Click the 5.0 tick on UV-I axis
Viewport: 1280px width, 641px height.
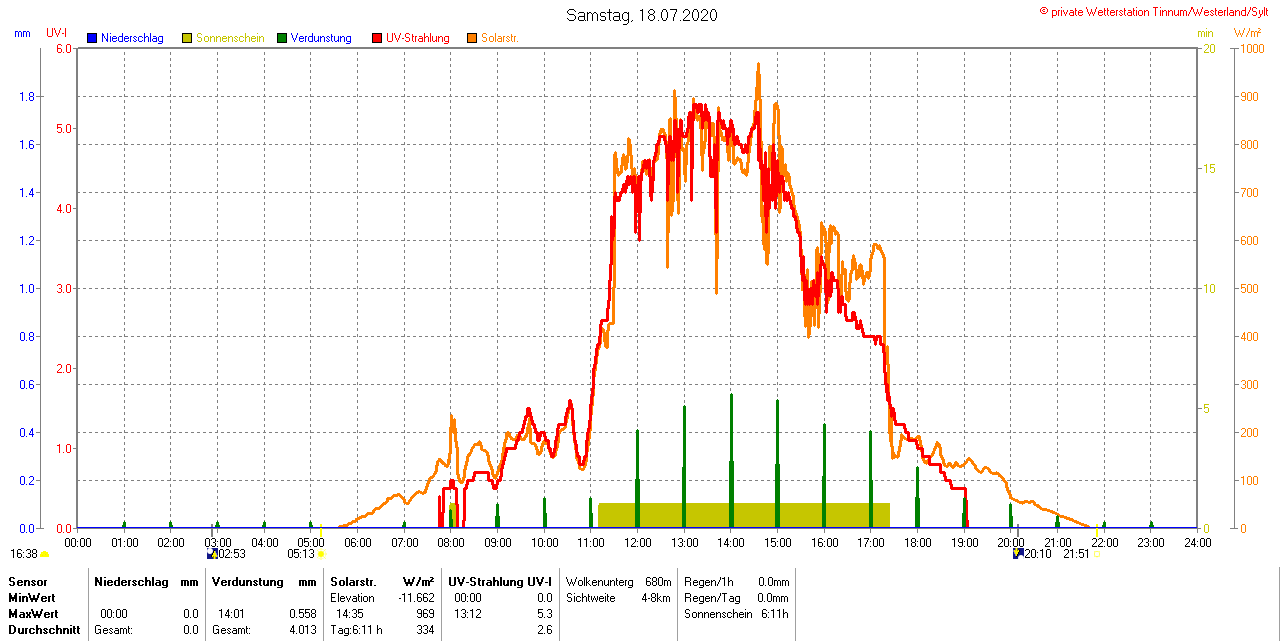click(64, 128)
